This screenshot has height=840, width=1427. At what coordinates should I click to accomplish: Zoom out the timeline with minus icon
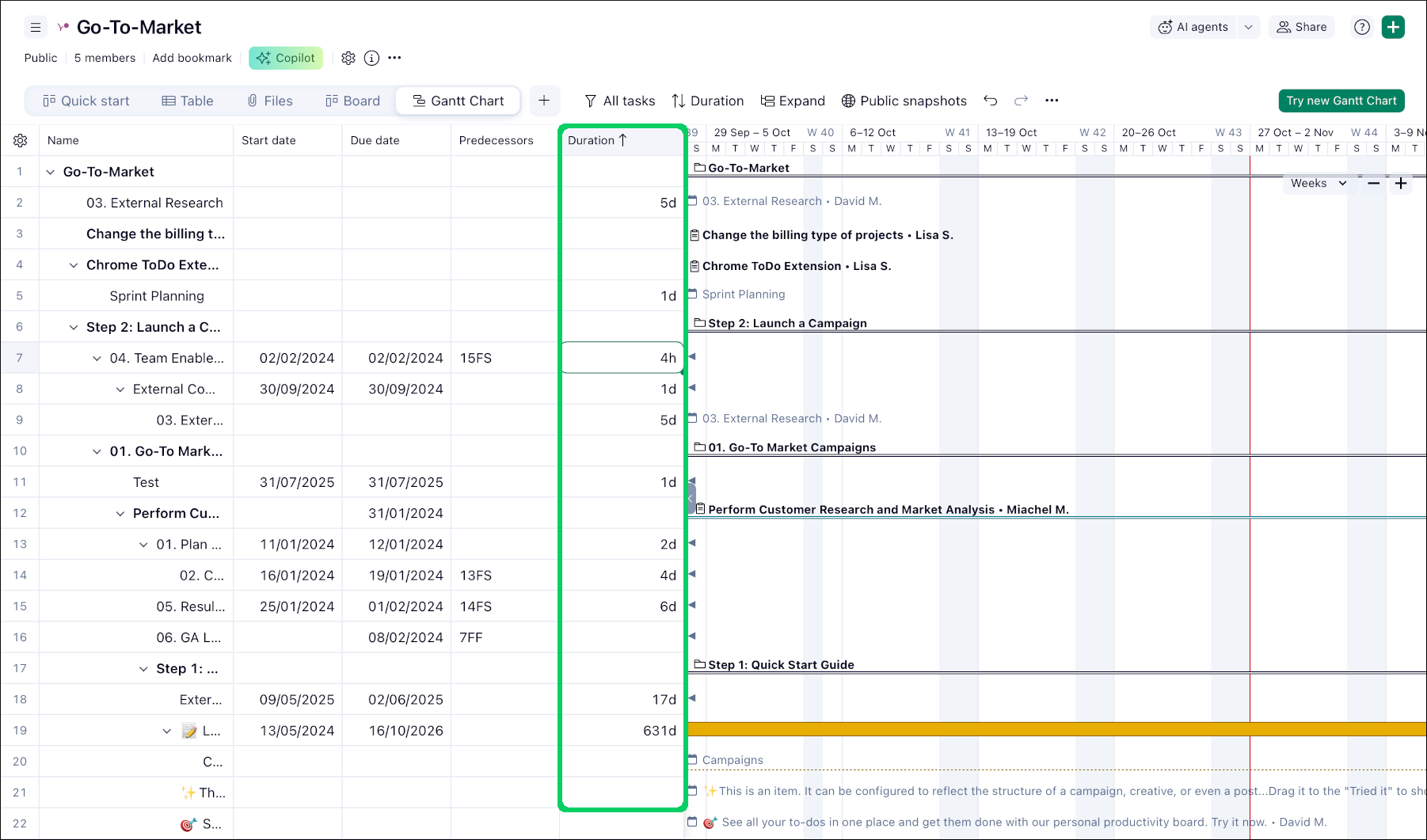1374,183
